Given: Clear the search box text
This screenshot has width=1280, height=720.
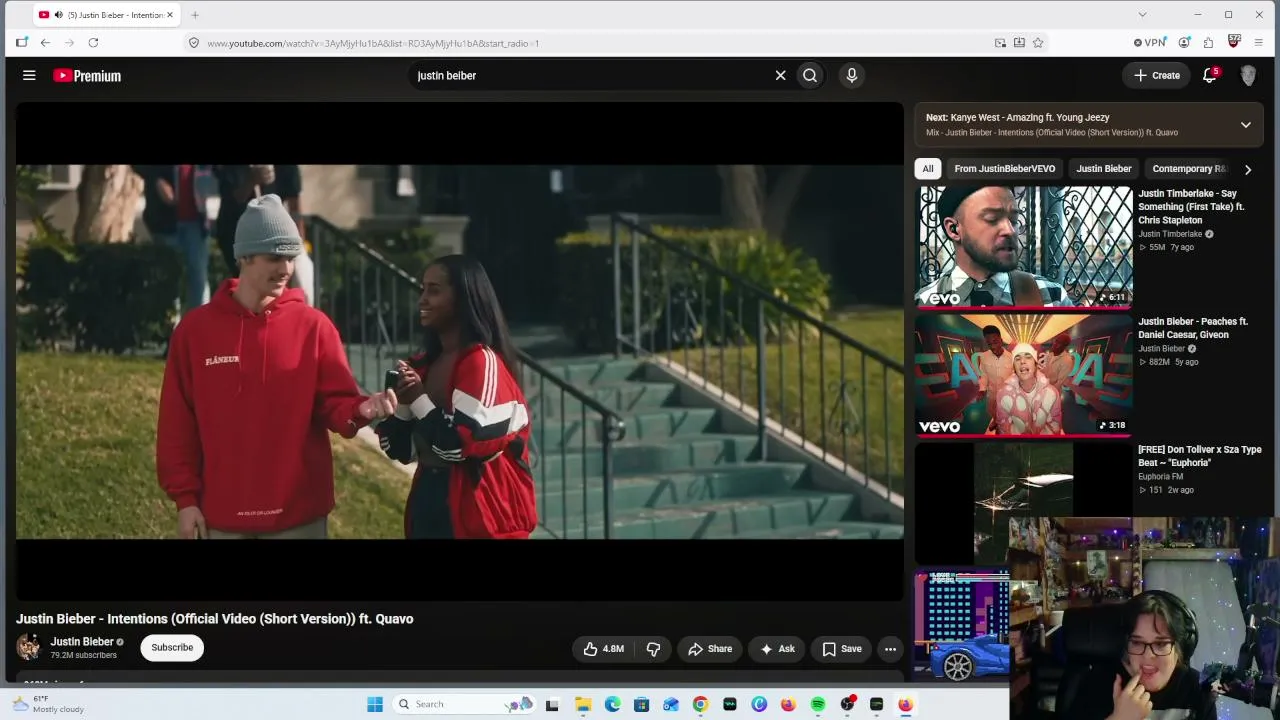Looking at the screenshot, I should [780, 75].
